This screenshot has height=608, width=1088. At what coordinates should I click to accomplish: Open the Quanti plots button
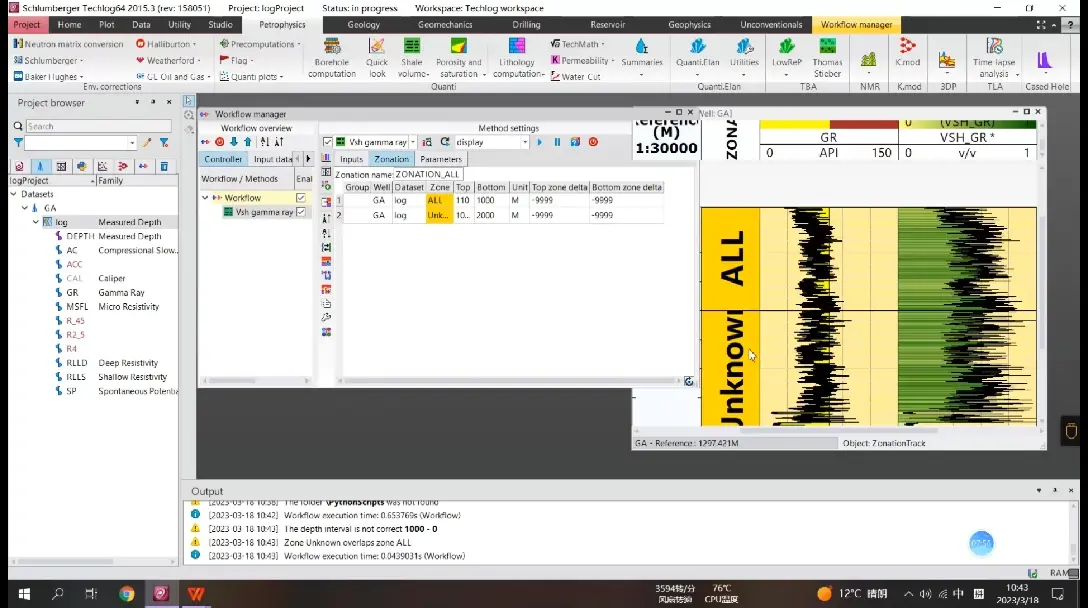[x=252, y=76]
